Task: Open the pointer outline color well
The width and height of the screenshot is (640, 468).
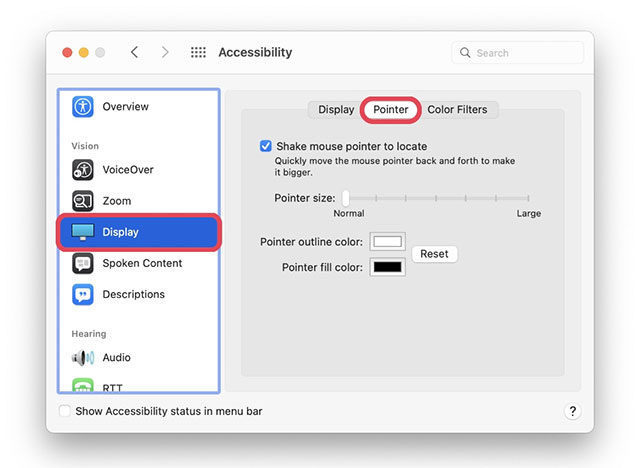Action: pos(387,242)
